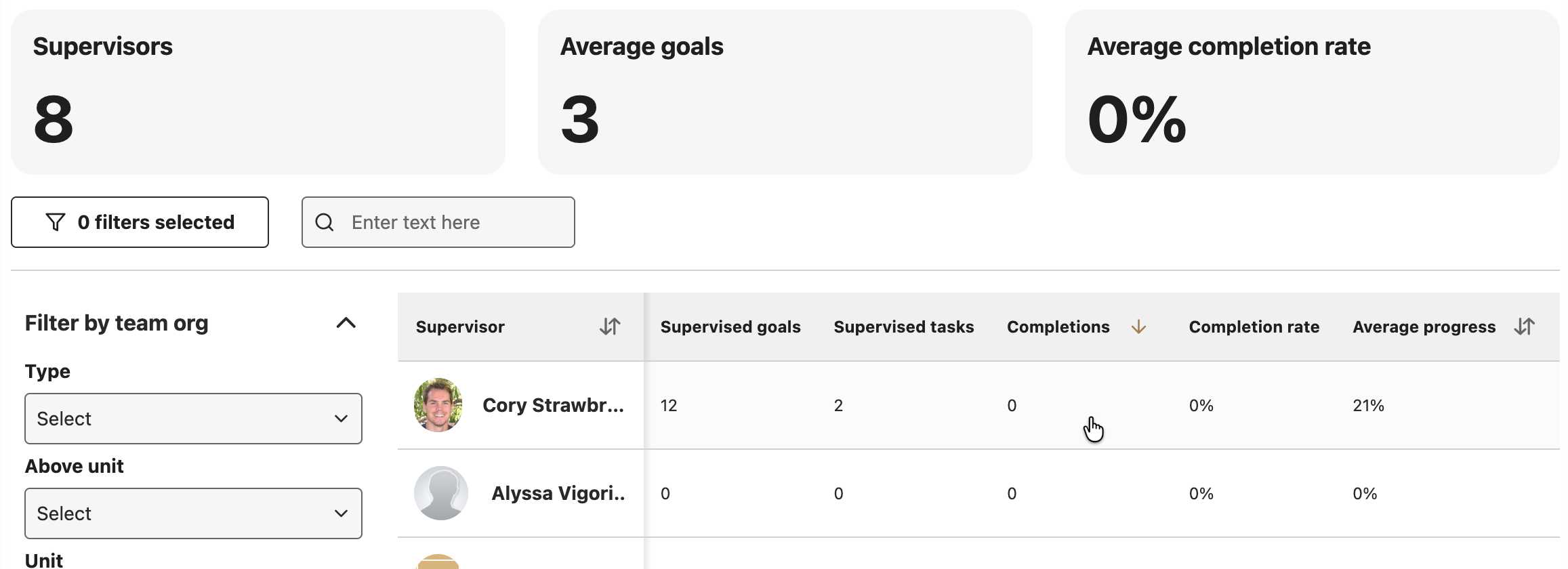Open the Above unit select dropdown
The height and width of the screenshot is (569, 1568).
(x=194, y=513)
